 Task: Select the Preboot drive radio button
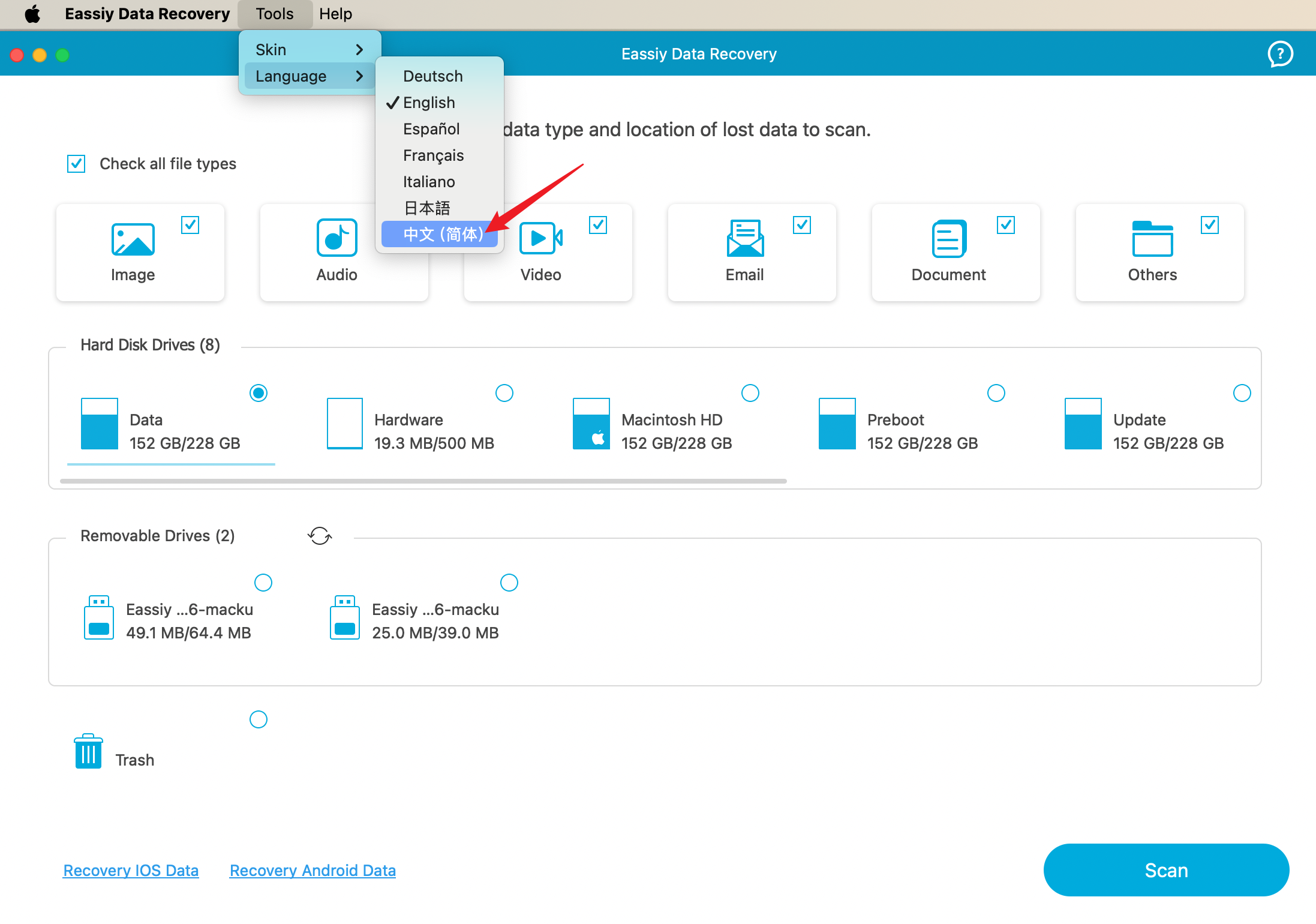pos(996,393)
